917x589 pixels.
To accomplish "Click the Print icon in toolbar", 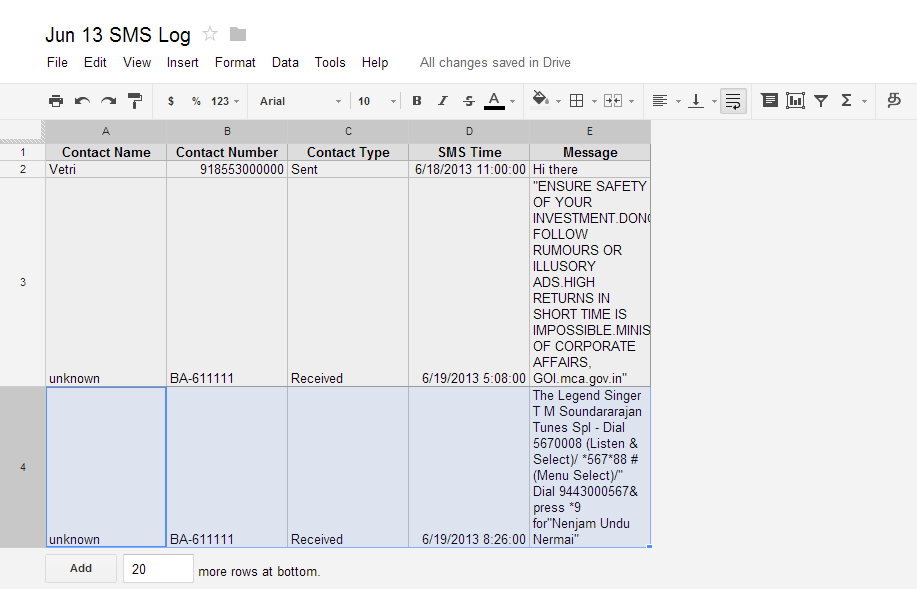I will (56, 101).
